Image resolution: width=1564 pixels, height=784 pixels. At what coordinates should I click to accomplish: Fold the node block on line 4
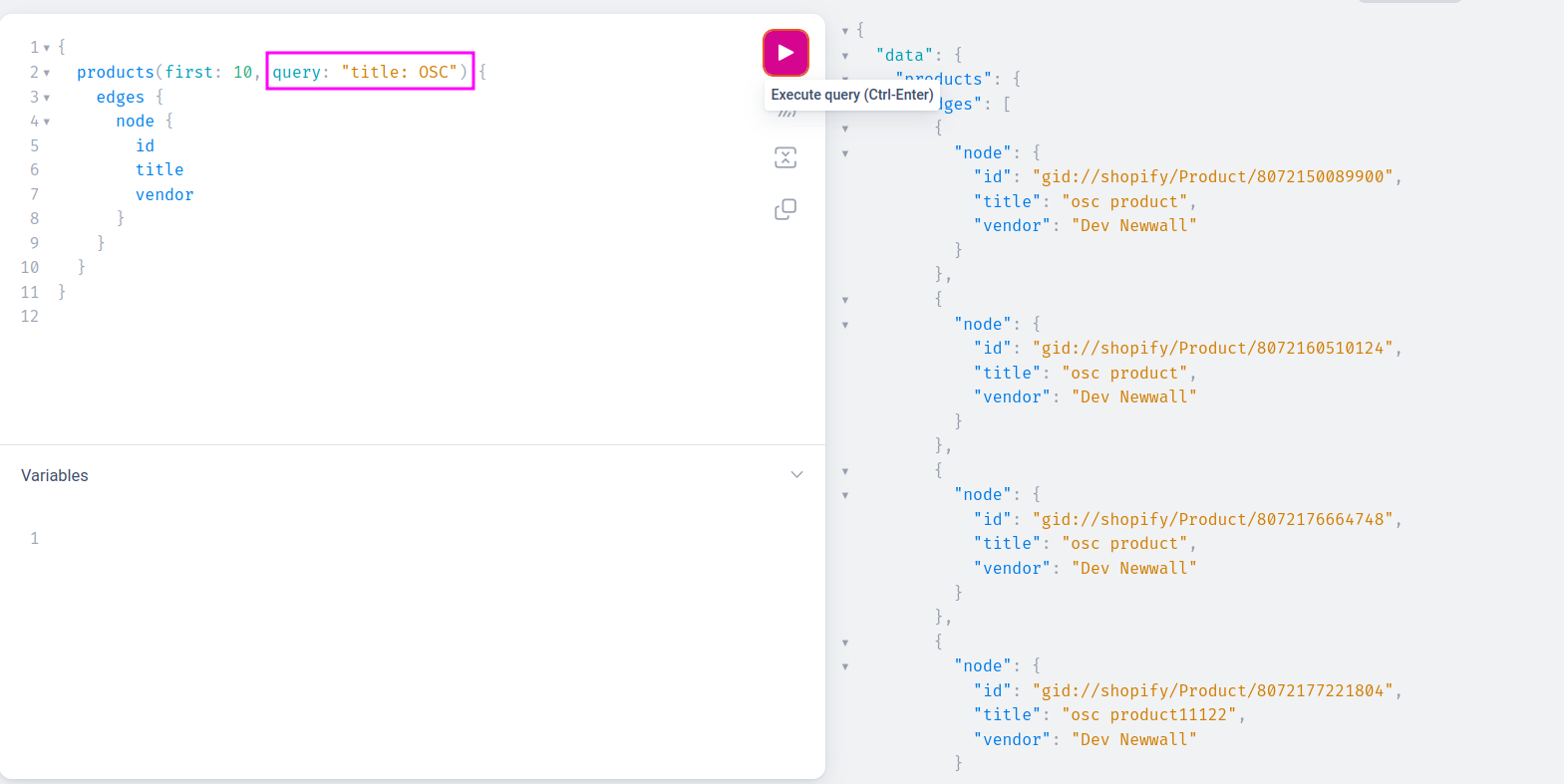tap(47, 122)
